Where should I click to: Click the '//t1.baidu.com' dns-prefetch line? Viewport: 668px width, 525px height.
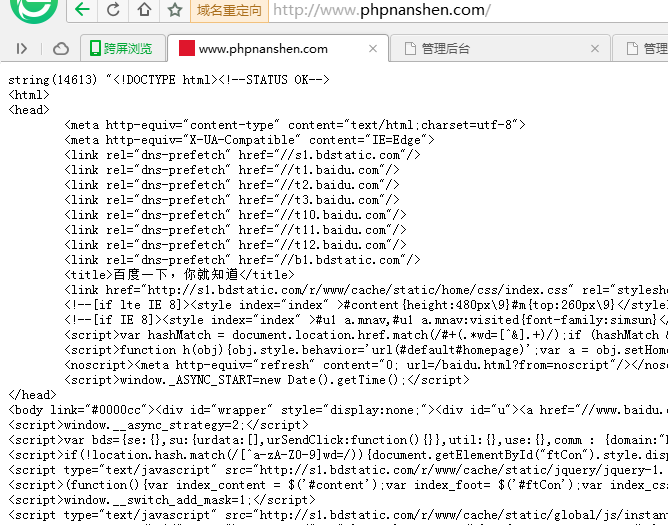pyautogui.click(x=232, y=170)
